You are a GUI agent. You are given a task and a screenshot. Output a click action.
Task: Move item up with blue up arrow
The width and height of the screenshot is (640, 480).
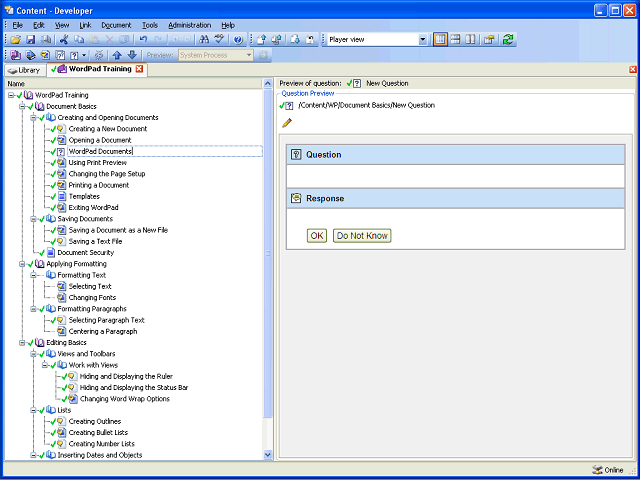click(117, 55)
